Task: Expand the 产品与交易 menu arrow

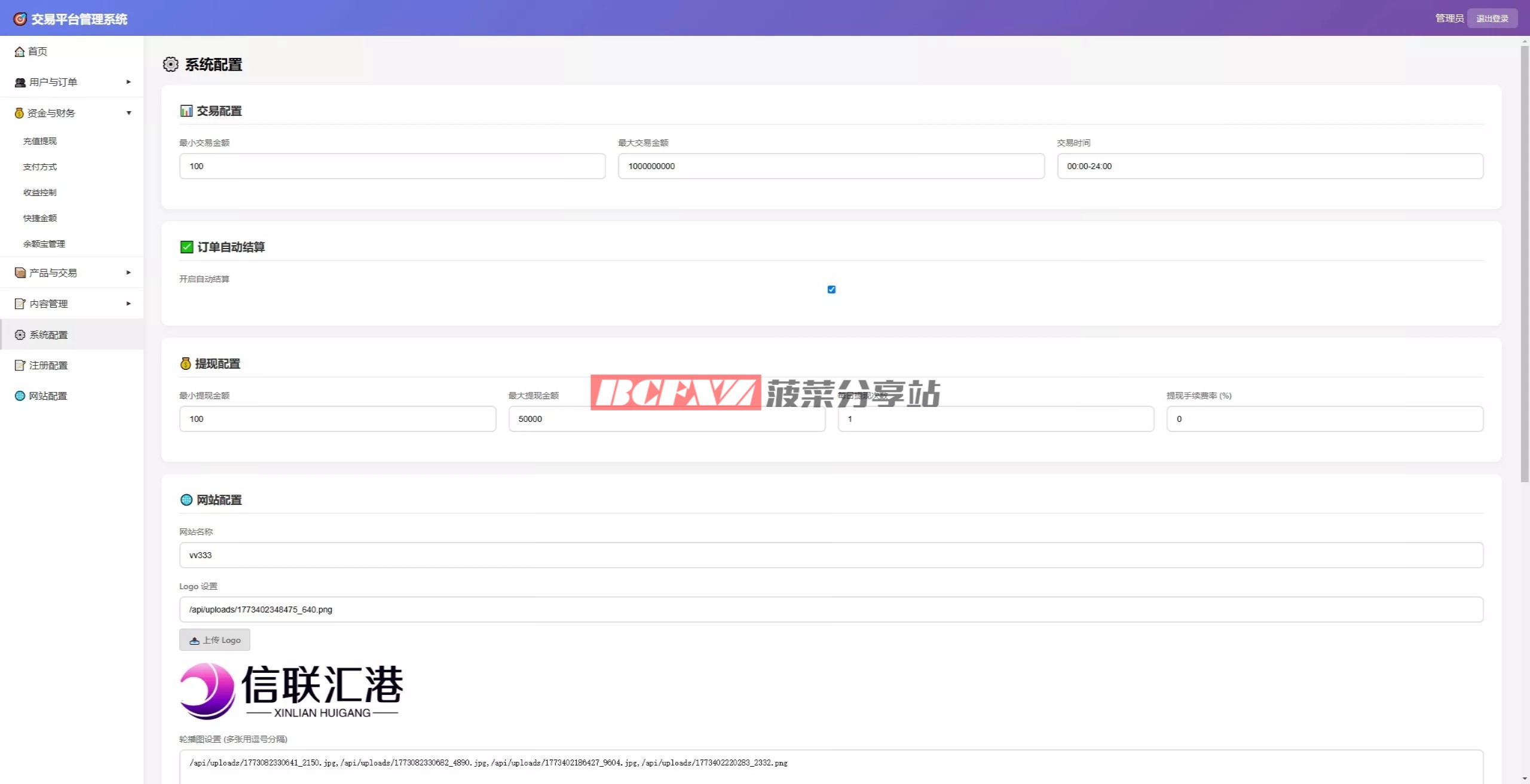Action: (x=128, y=272)
